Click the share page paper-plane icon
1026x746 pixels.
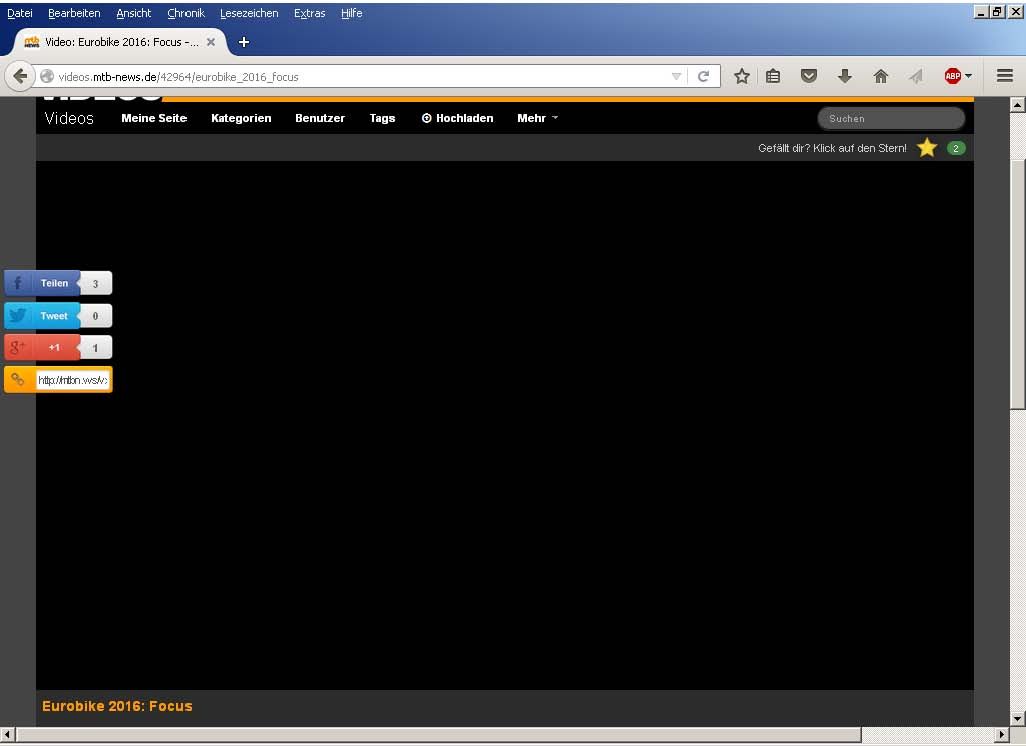coord(916,77)
